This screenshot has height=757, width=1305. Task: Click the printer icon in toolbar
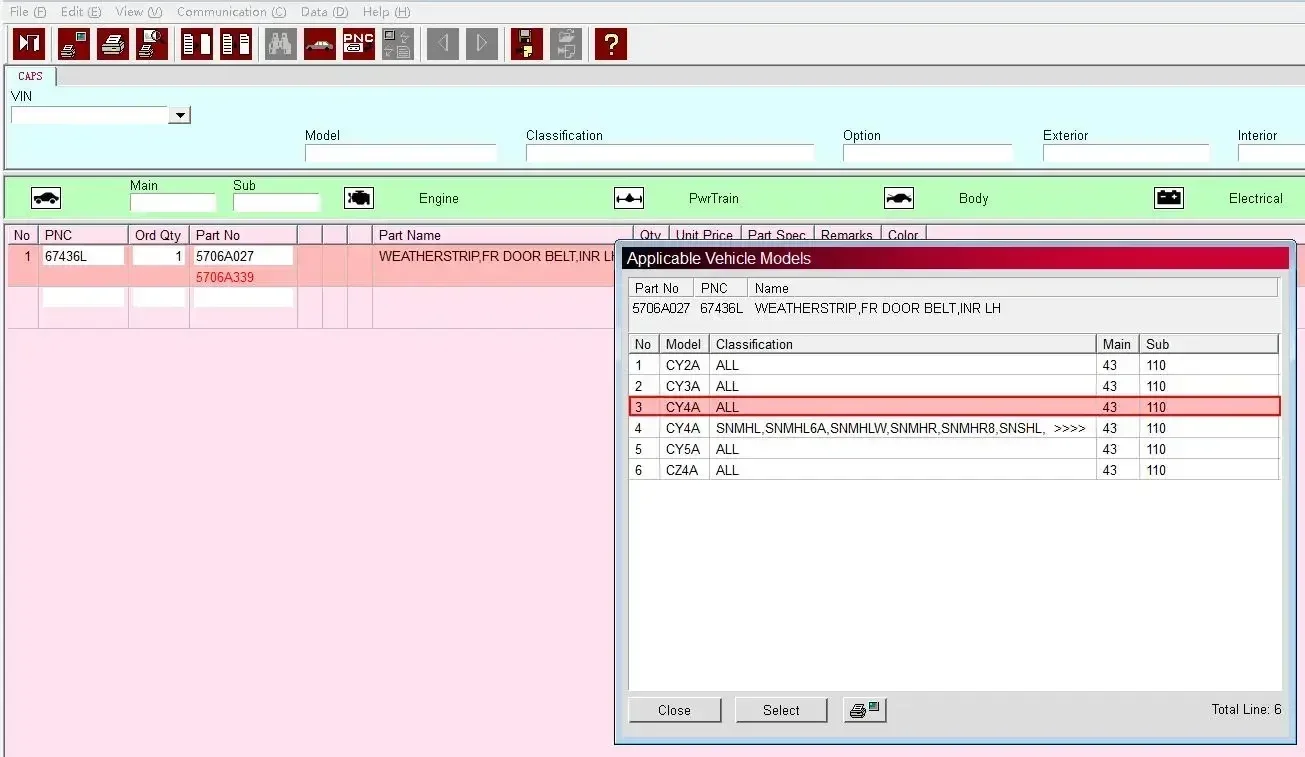(x=113, y=44)
